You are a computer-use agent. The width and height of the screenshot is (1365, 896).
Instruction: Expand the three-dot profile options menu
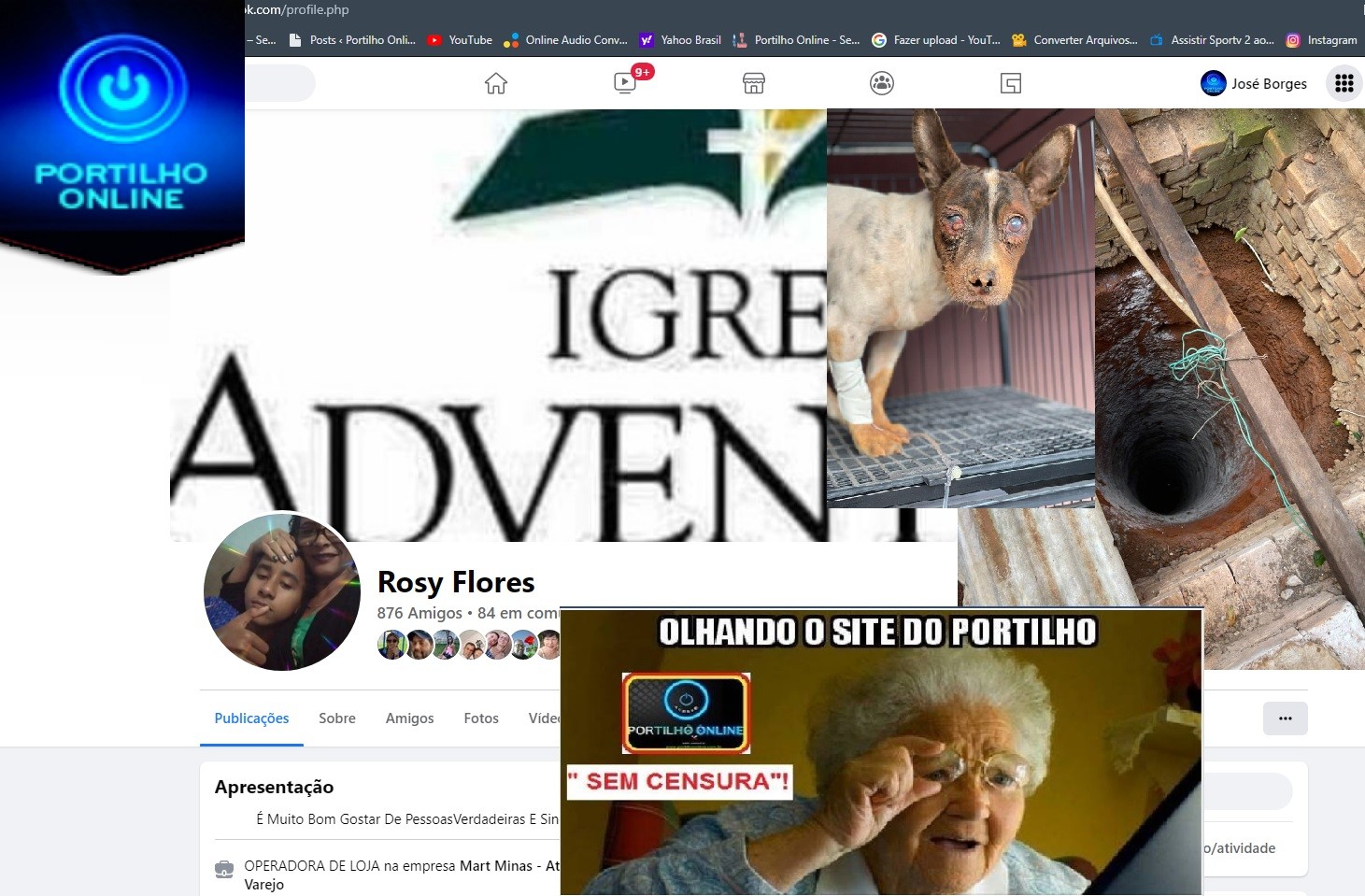coord(1285,718)
